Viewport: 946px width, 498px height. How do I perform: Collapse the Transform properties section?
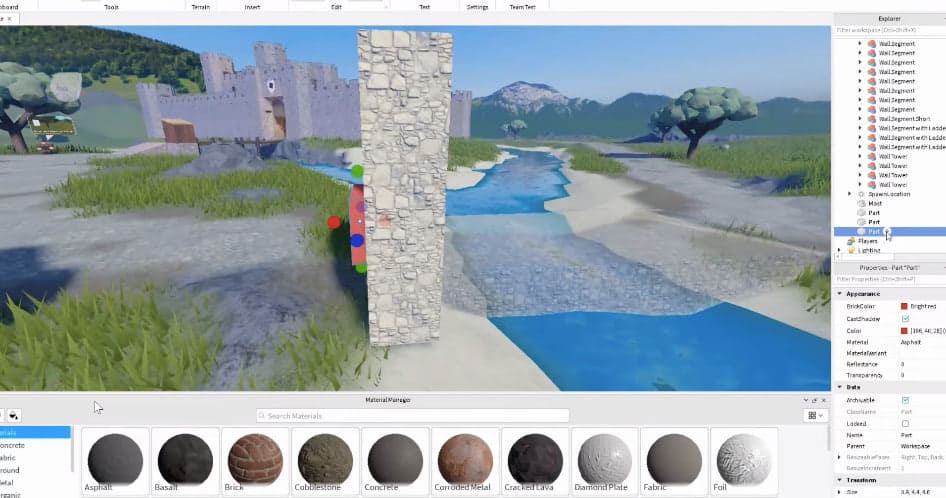[x=839, y=480]
